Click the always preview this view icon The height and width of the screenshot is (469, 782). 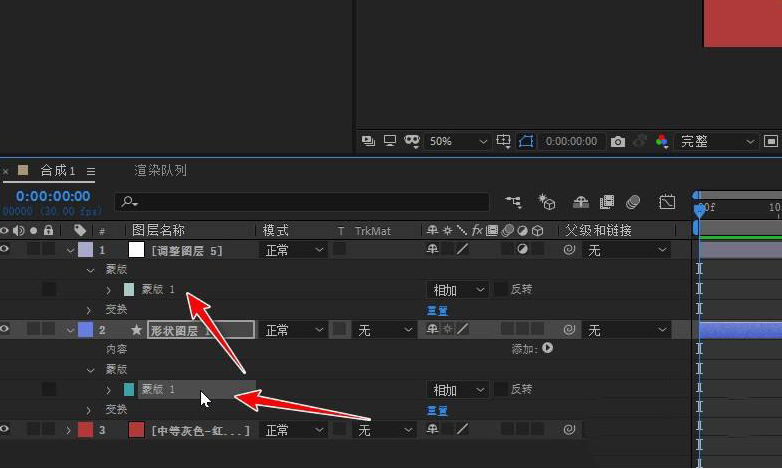tap(368, 141)
